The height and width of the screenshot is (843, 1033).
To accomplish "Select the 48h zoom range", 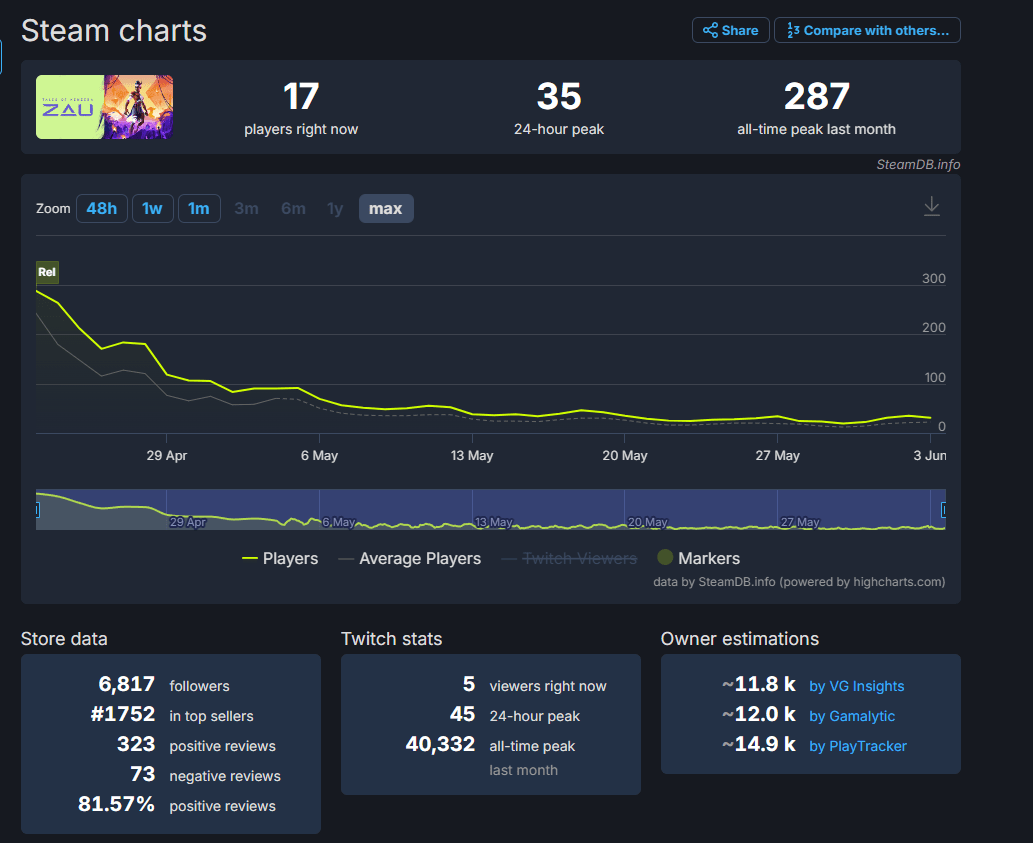I will point(102,208).
